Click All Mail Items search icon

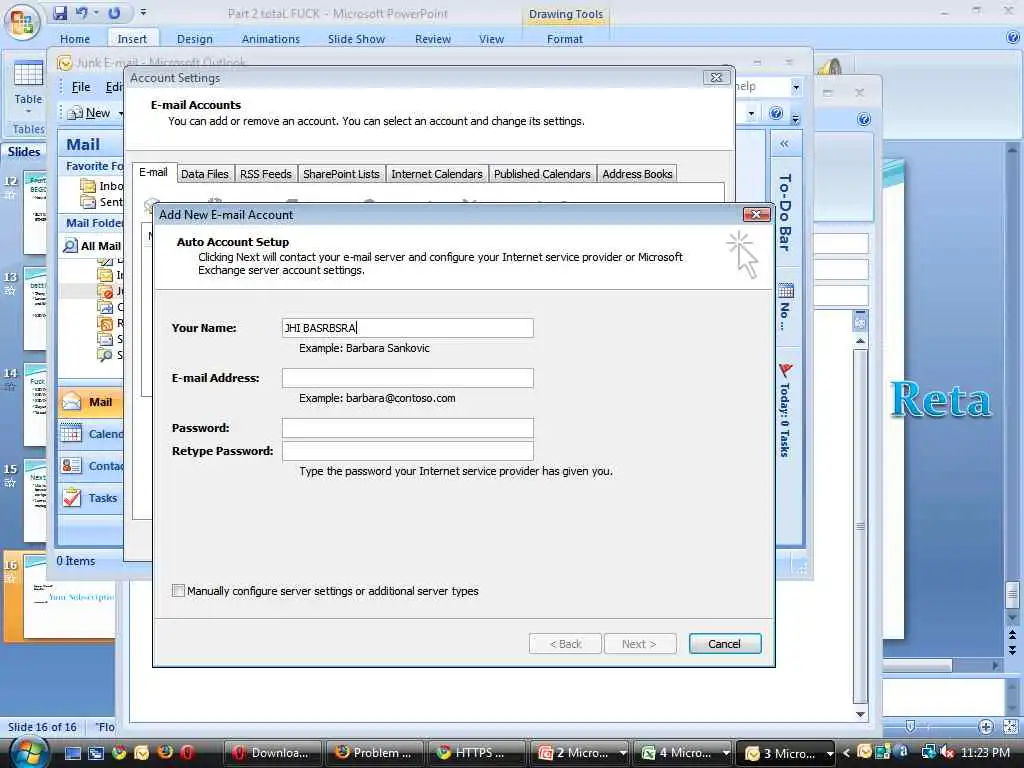[70, 246]
